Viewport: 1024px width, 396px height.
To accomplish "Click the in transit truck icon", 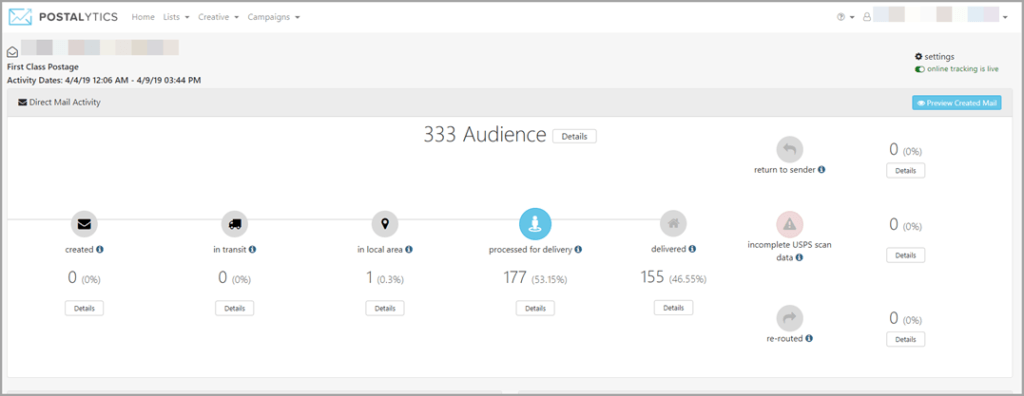I will [234, 224].
